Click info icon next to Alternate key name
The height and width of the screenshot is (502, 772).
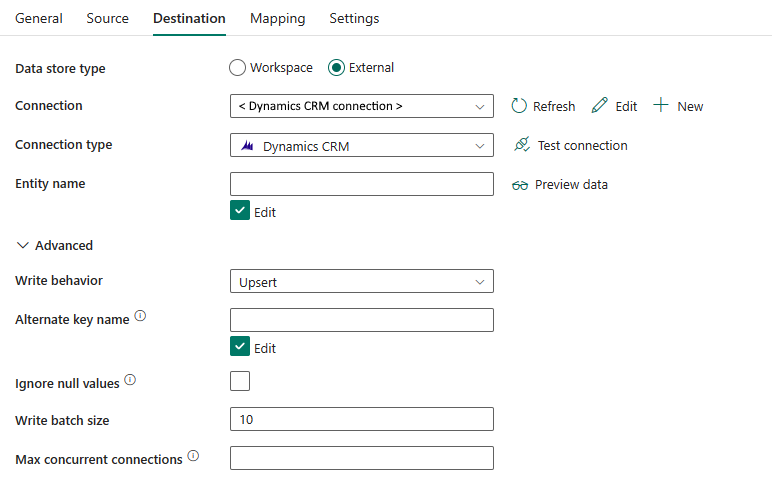[x=140, y=315]
